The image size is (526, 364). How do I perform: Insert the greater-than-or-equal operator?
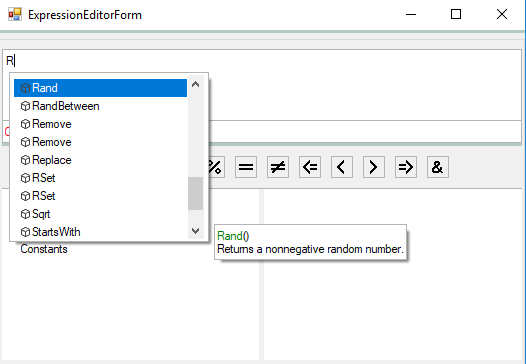[x=406, y=167]
